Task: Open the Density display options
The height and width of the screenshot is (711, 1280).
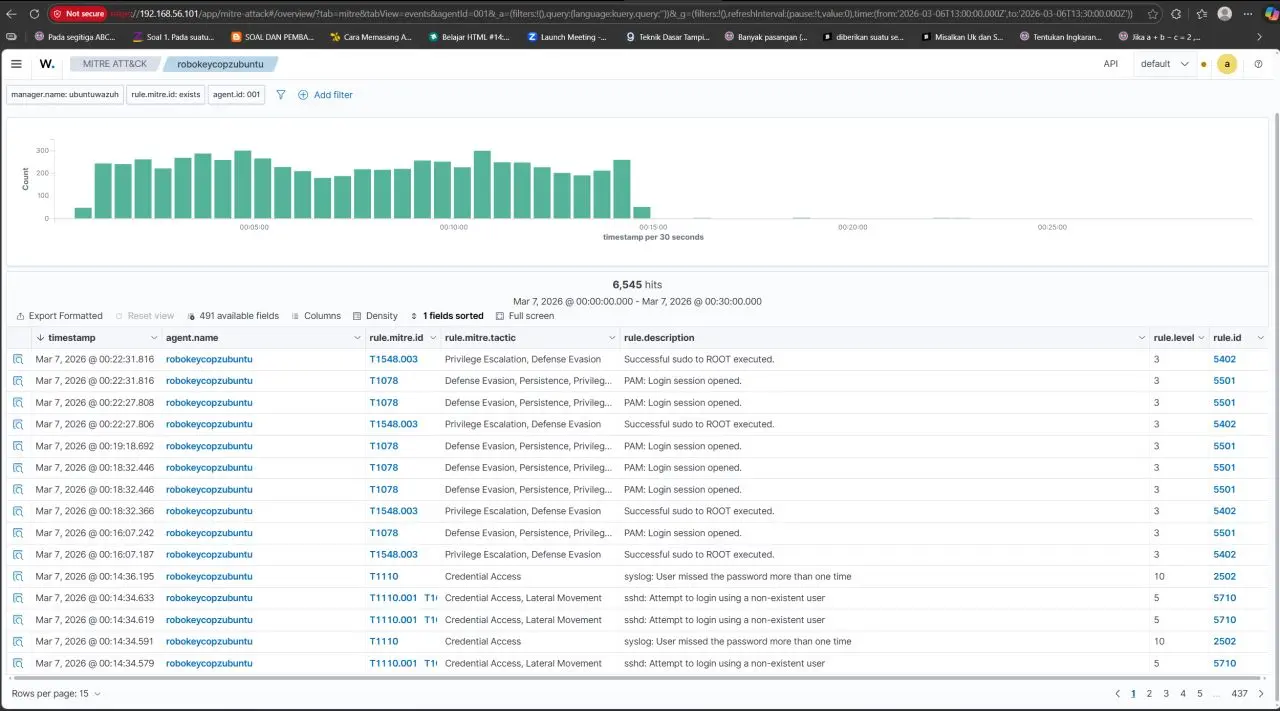Action: point(375,316)
